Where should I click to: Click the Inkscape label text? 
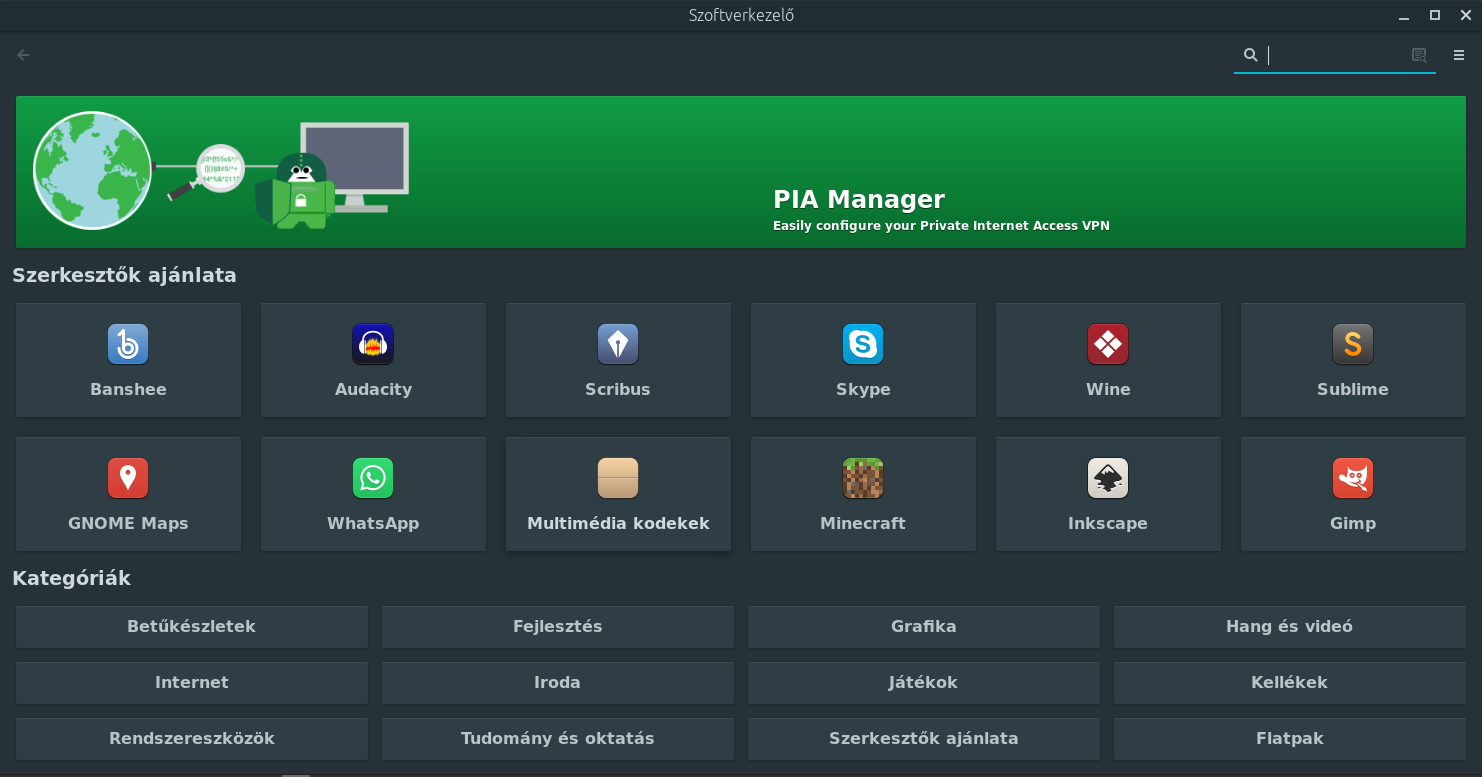coord(1108,523)
